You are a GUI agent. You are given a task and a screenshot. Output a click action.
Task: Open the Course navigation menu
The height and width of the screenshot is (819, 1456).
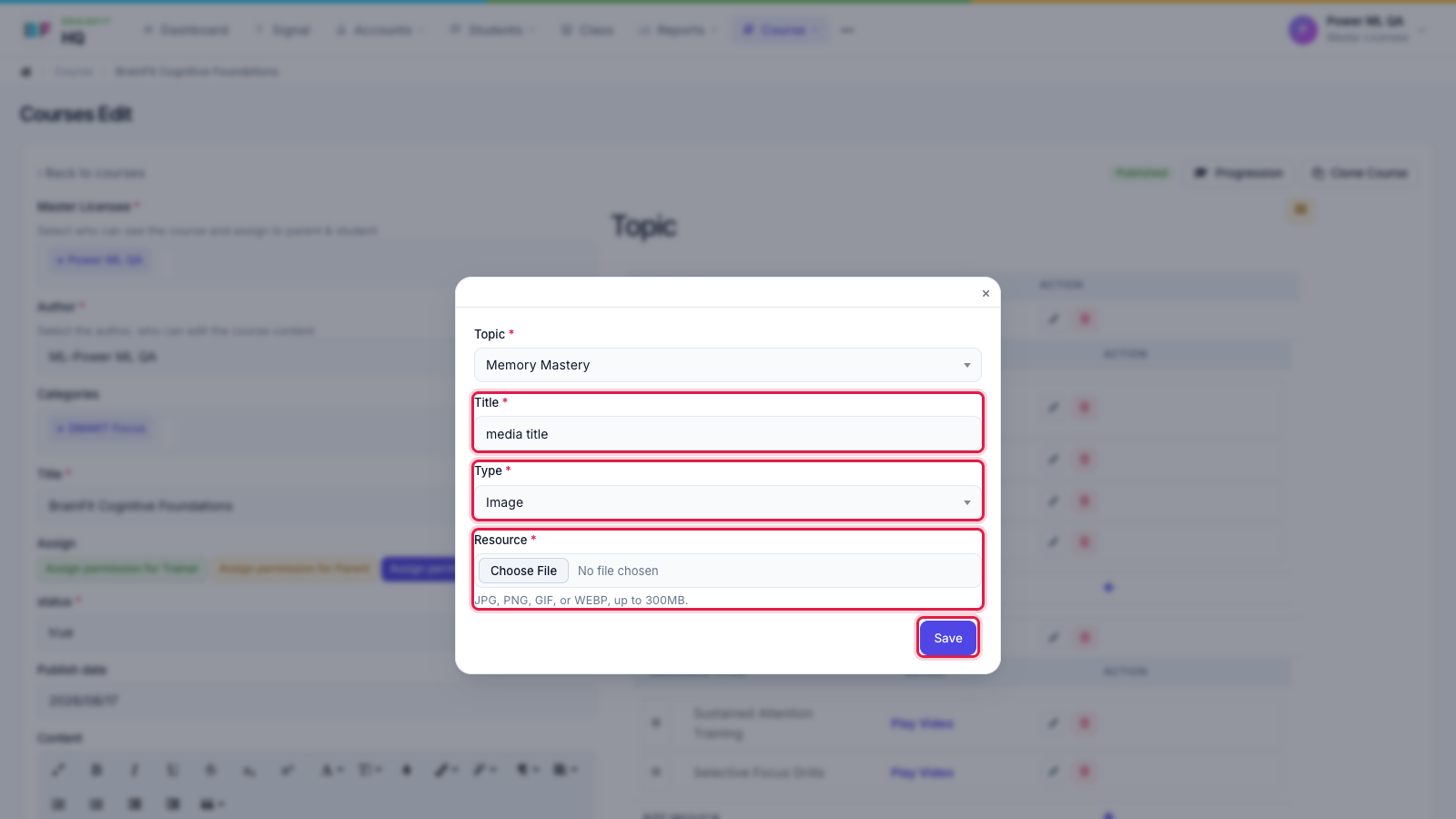click(x=780, y=30)
